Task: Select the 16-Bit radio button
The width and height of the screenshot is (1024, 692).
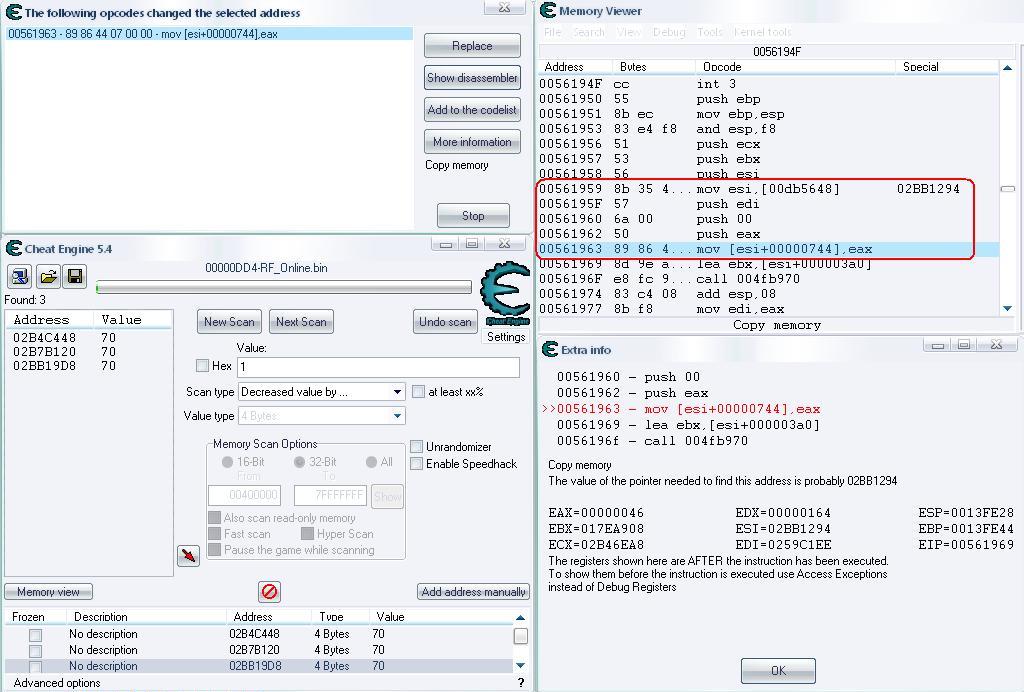Action: (x=227, y=462)
